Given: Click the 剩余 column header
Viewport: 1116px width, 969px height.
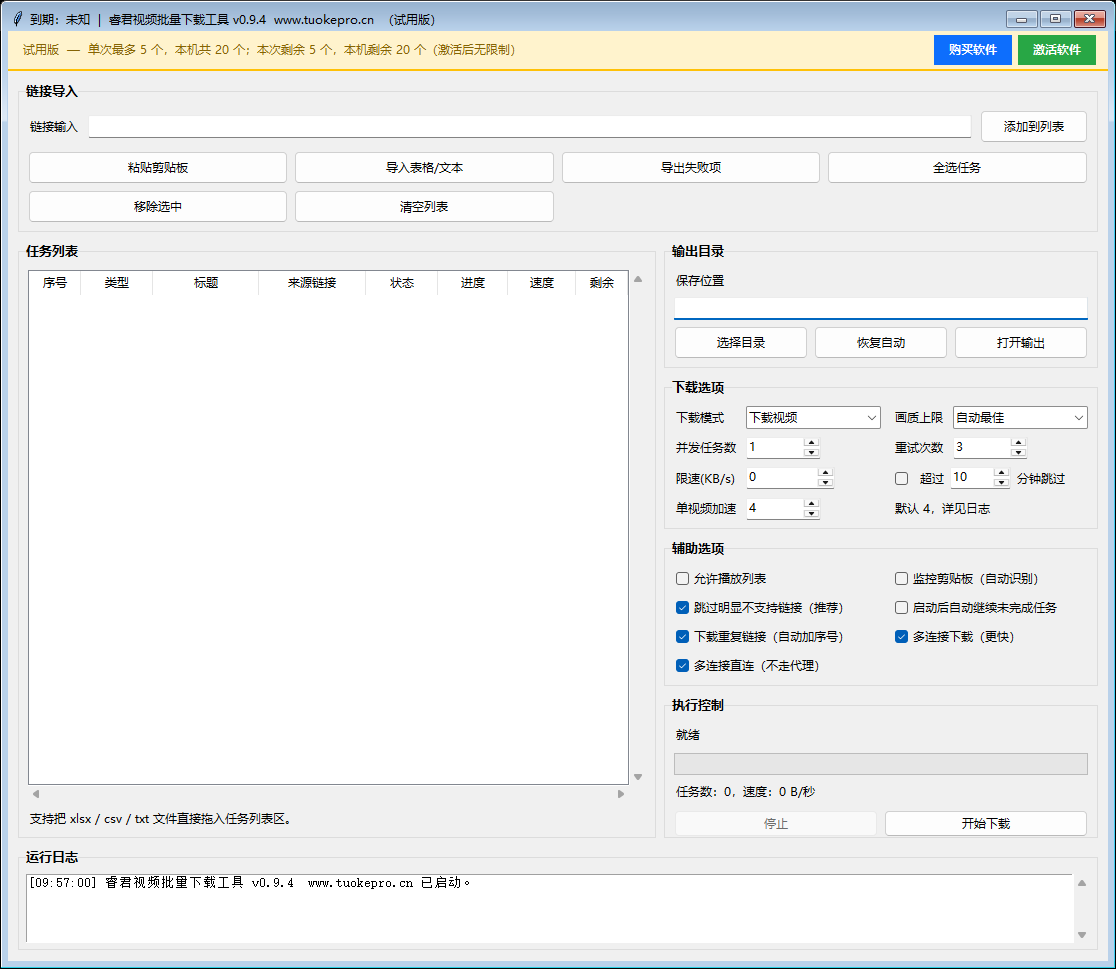Looking at the screenshot, I should pos(601,283).
